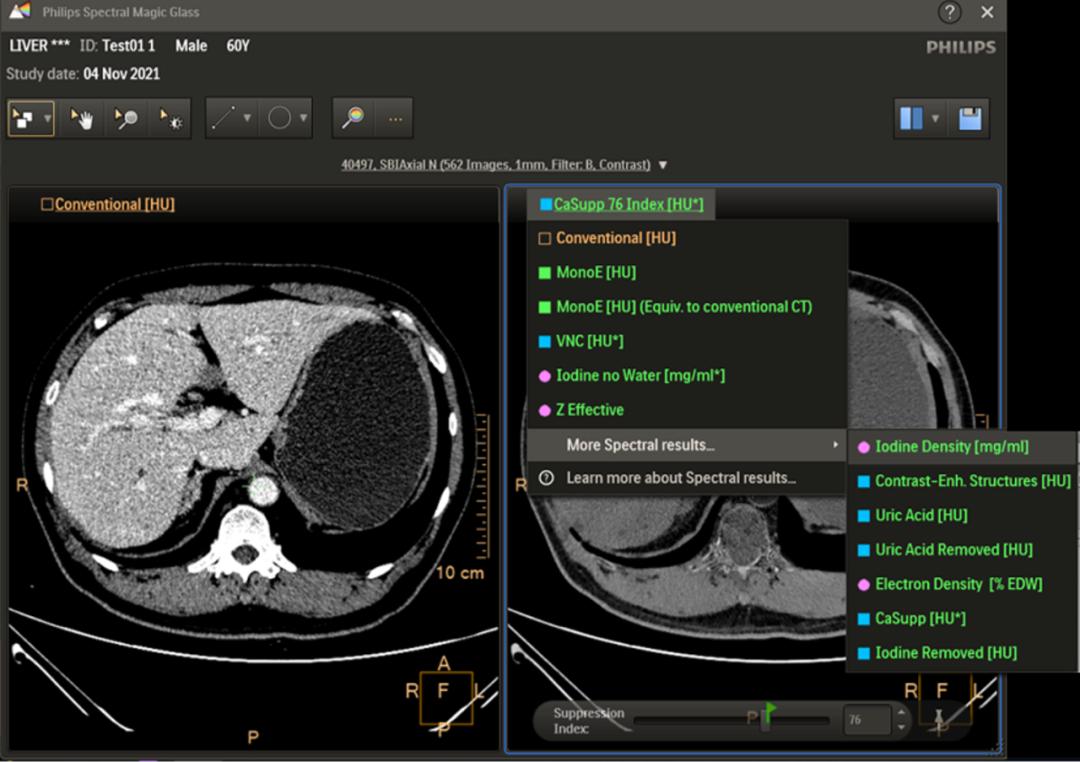
Task: Activate the zoom pointer tool
Action: [x=125, y=119]
